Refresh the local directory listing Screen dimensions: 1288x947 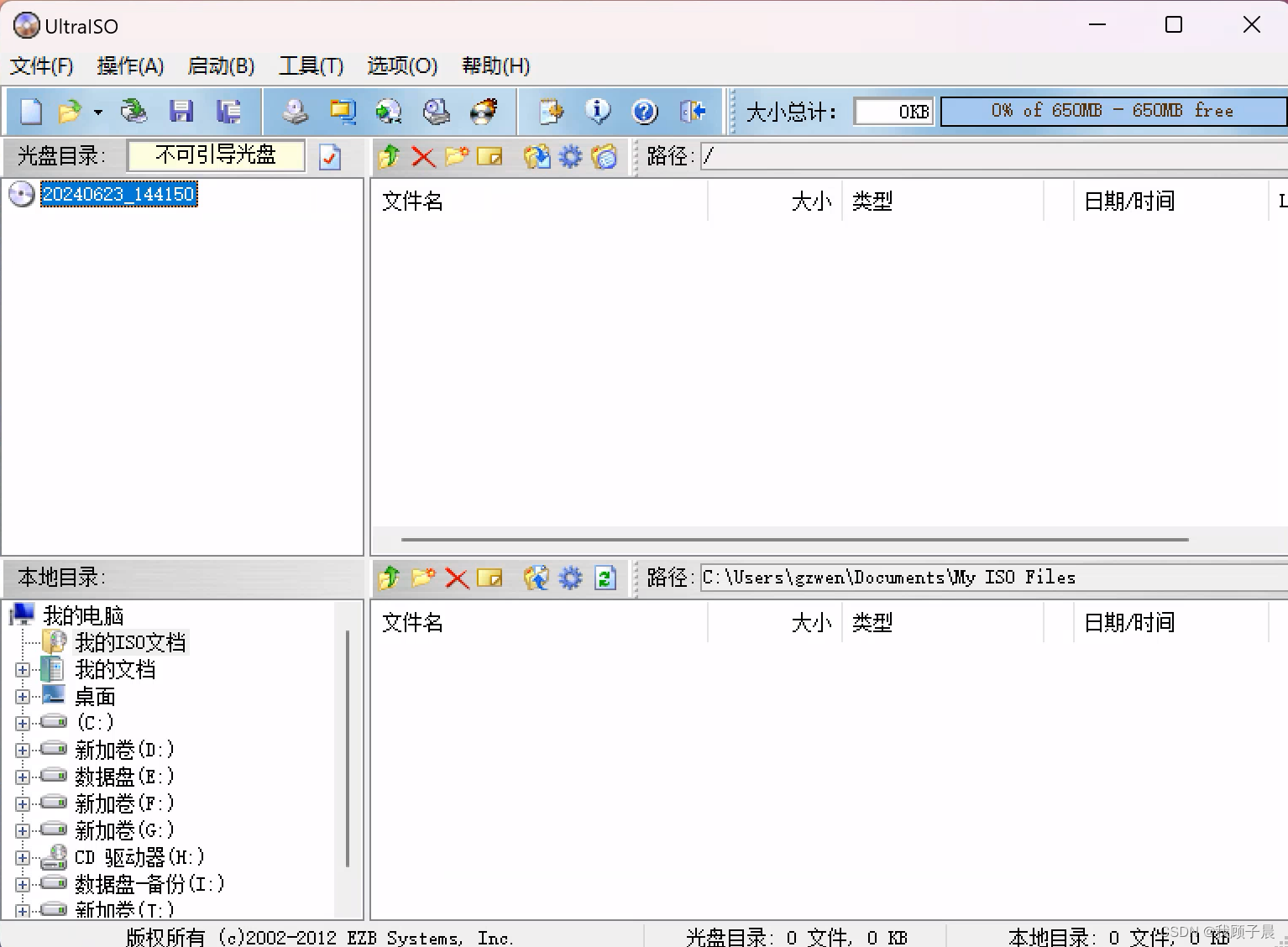point(605,578)
